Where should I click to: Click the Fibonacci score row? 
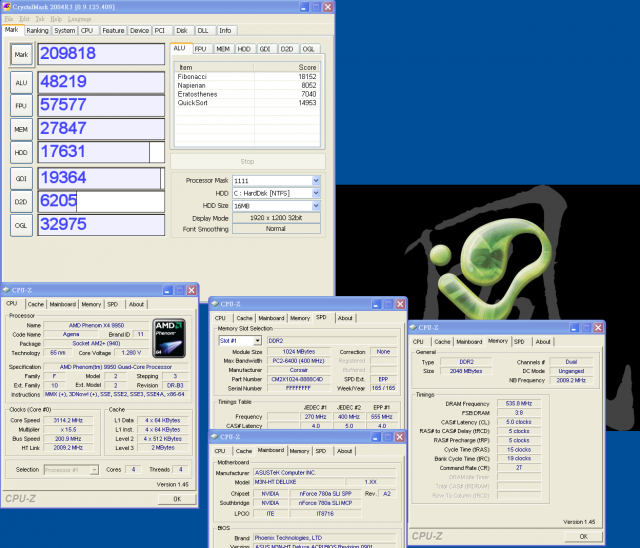pyautogui.click(x=247, y=77)
